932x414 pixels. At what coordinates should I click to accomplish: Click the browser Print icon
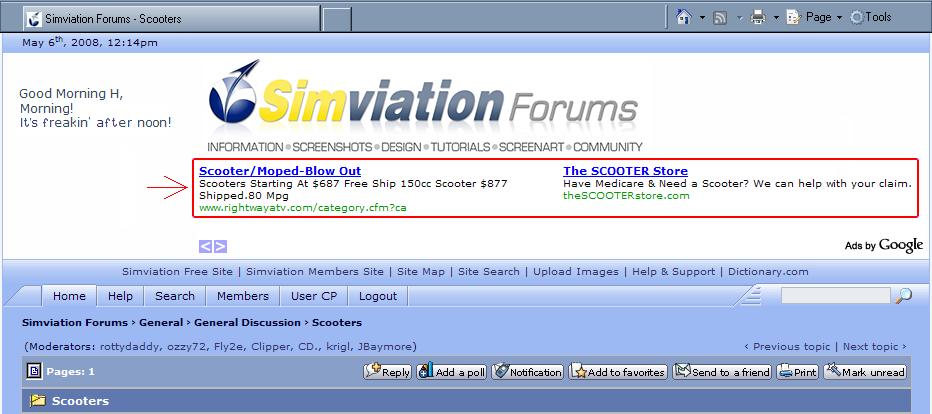[x=758, y=18]
